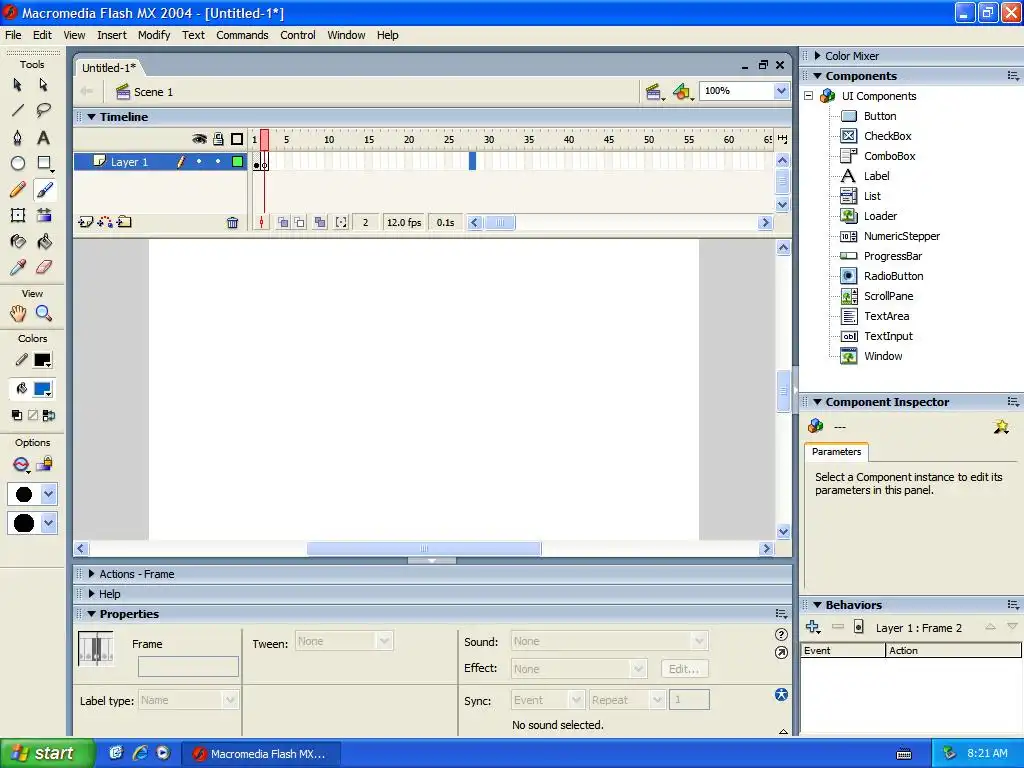Select the Lasso tool
The image size is (1024, 768).
pos(43,110)
